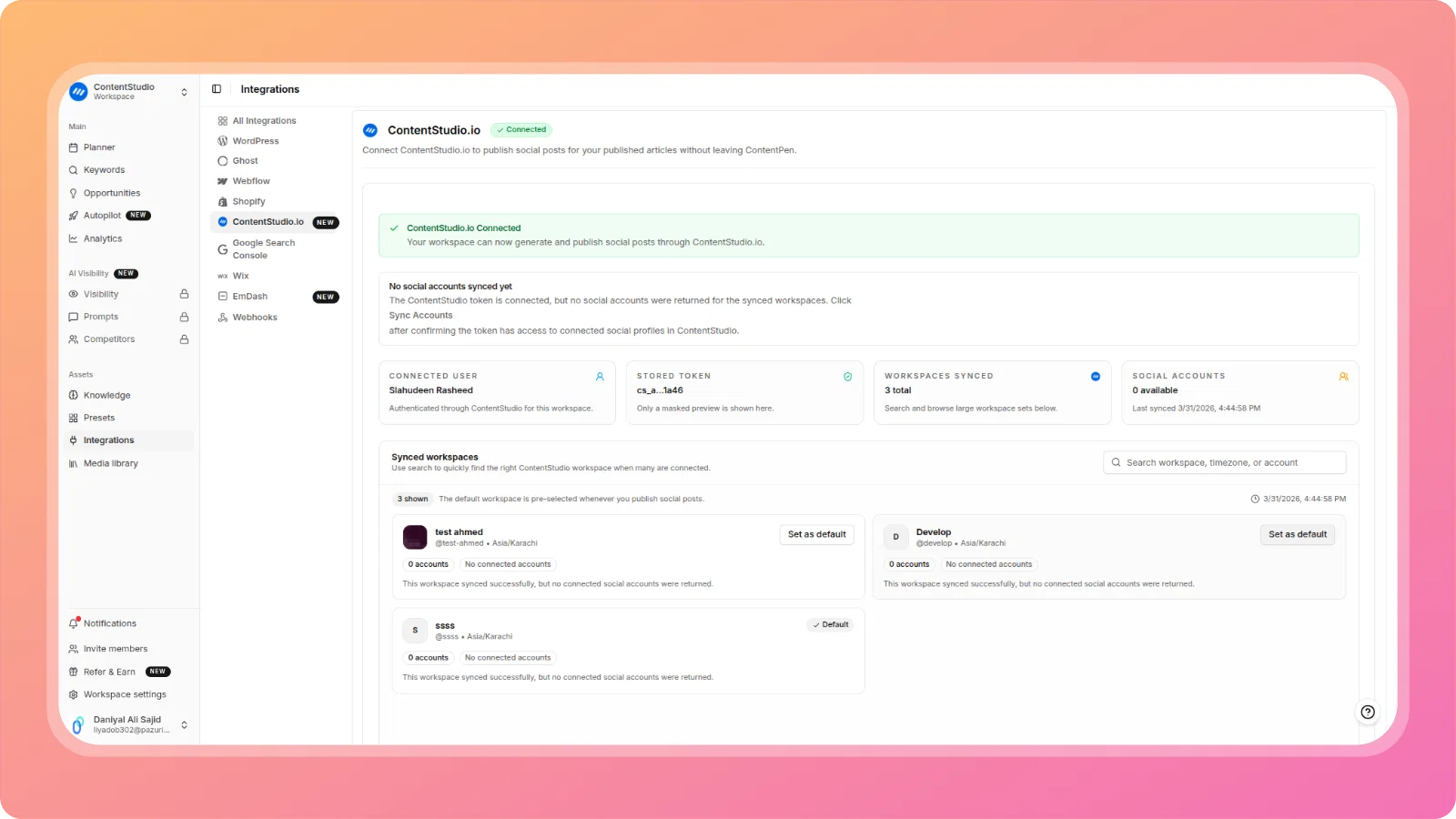This screenshot has height=819, width=1456.
Task: Click the Planner calendar icon
Action: pyautogui.click(x=74, y=147)
